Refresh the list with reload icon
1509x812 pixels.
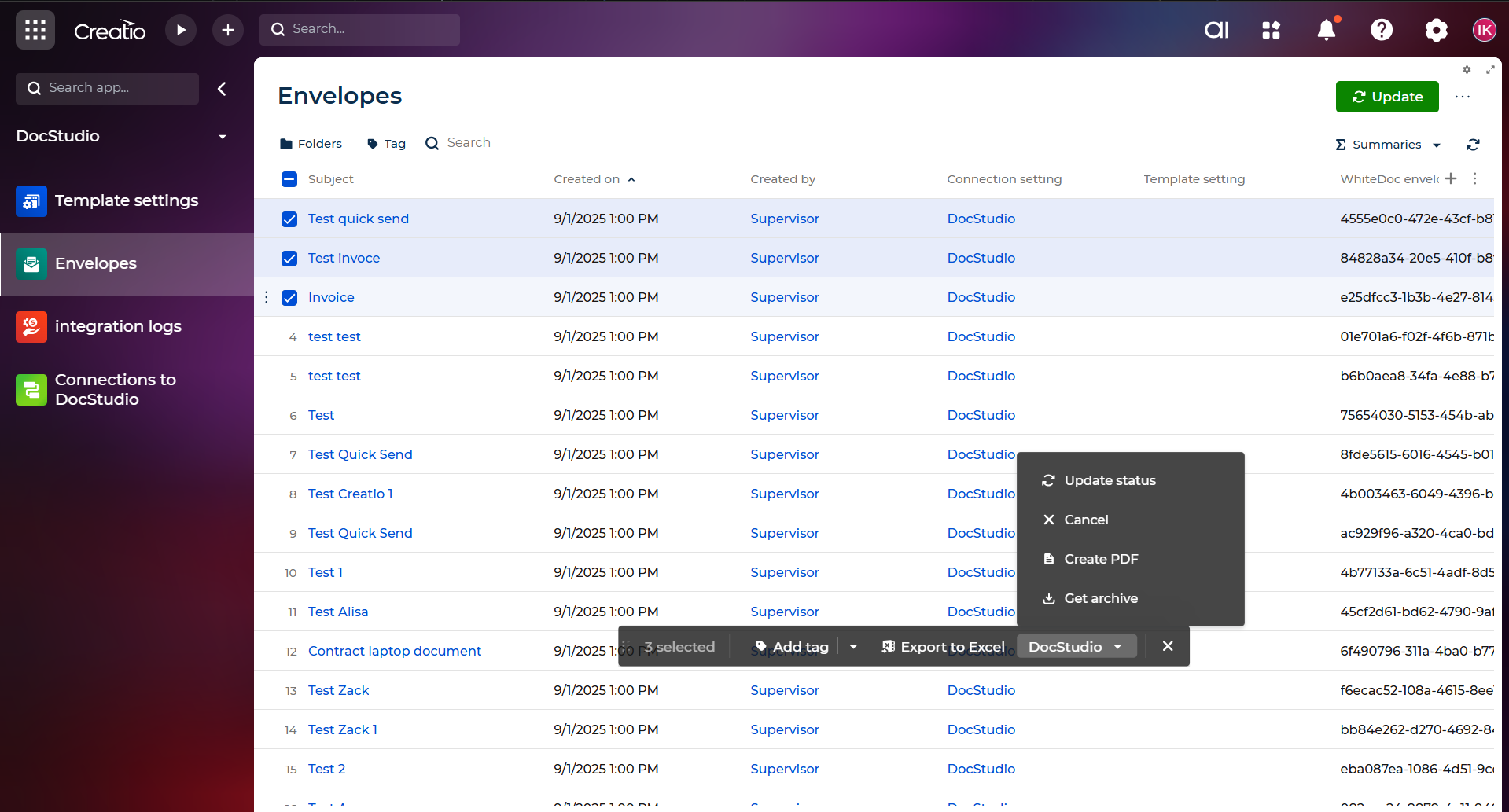coord(1473,145)
